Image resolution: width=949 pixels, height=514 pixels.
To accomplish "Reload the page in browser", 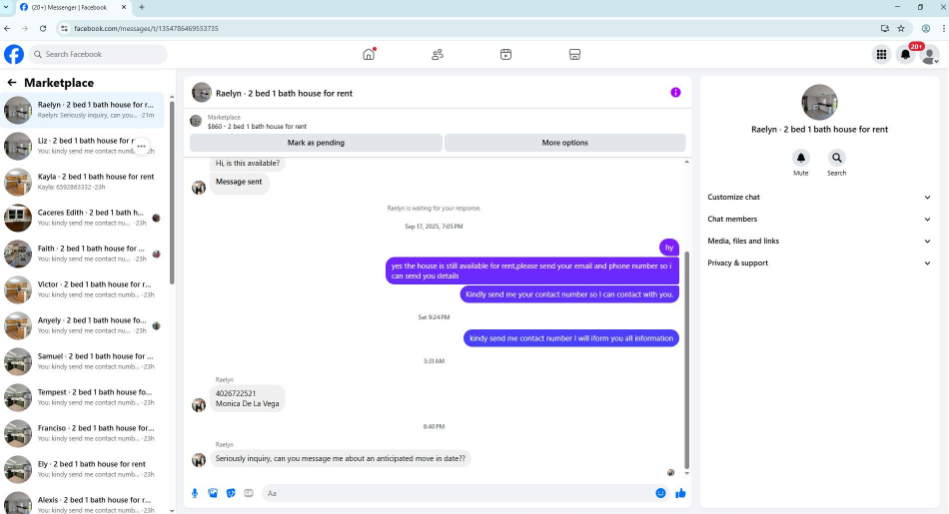I will point(42,28).
